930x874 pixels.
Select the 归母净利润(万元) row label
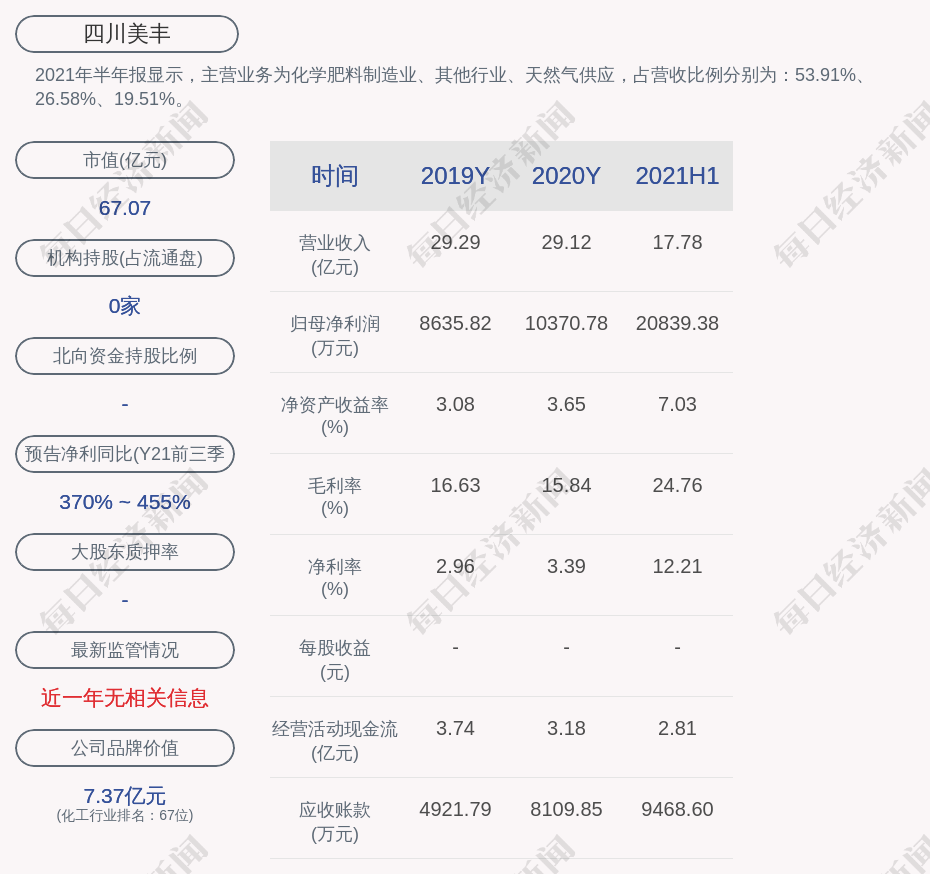coord(335,336)
